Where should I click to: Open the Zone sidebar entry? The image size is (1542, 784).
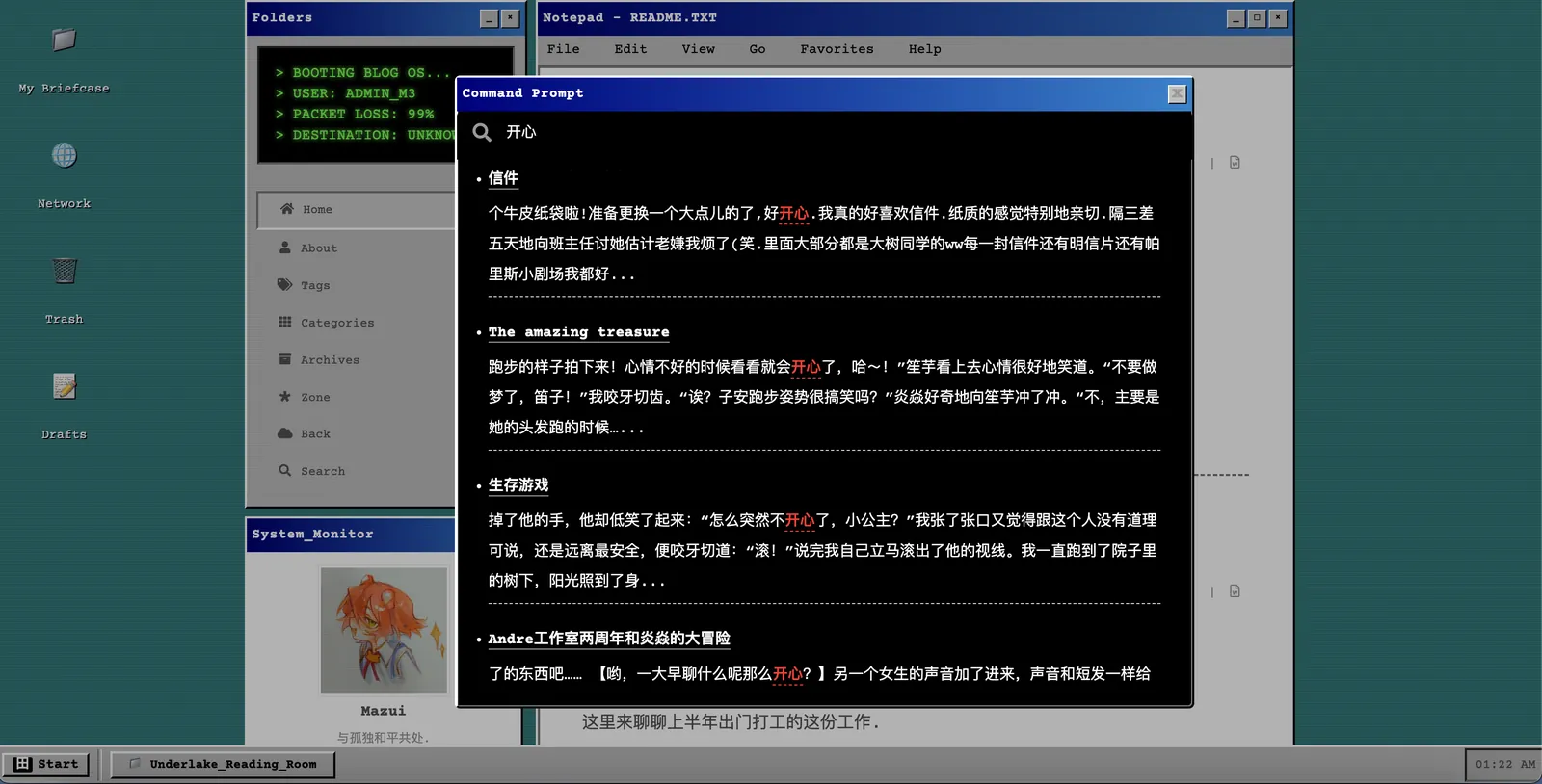coord(305,397)
